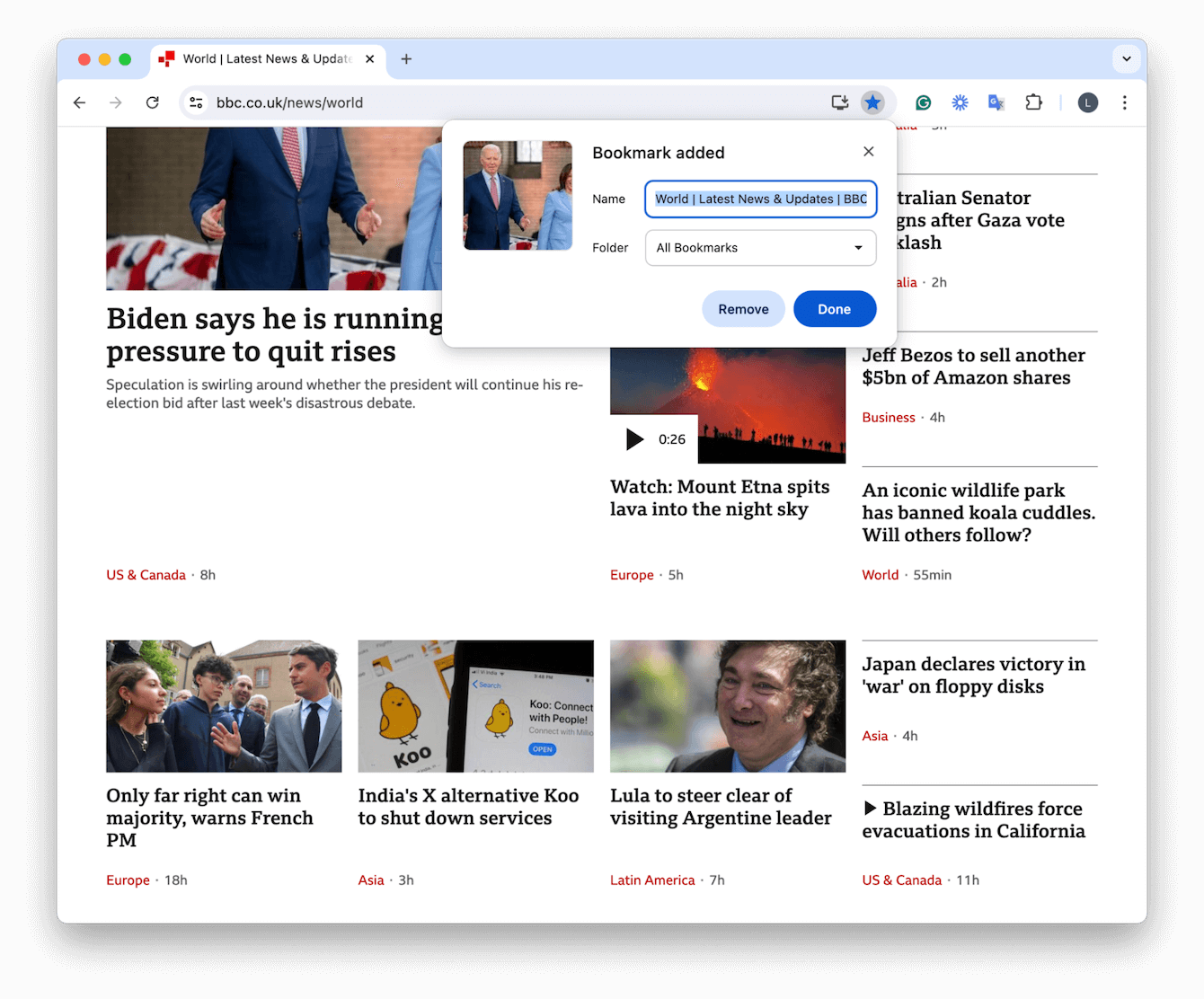The image size is (1204, 999).
Task: Open the Jeff Bezos Amazon shares story
Action: 973,367
